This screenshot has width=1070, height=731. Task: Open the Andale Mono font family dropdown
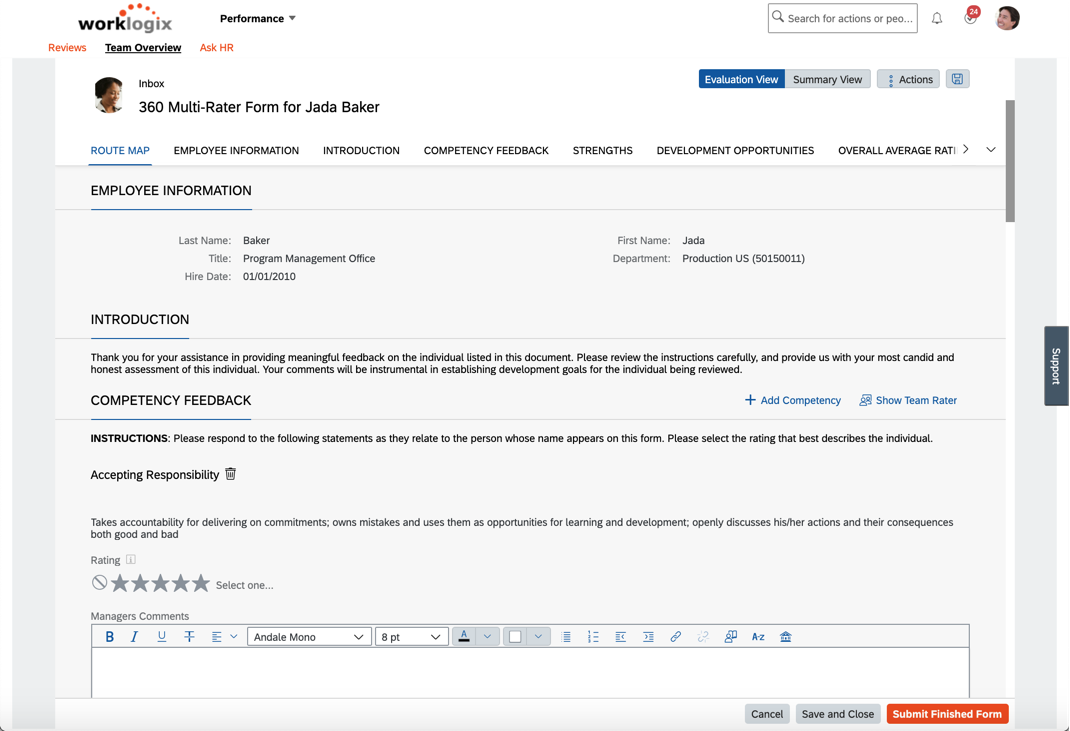(x=309, y=636)
